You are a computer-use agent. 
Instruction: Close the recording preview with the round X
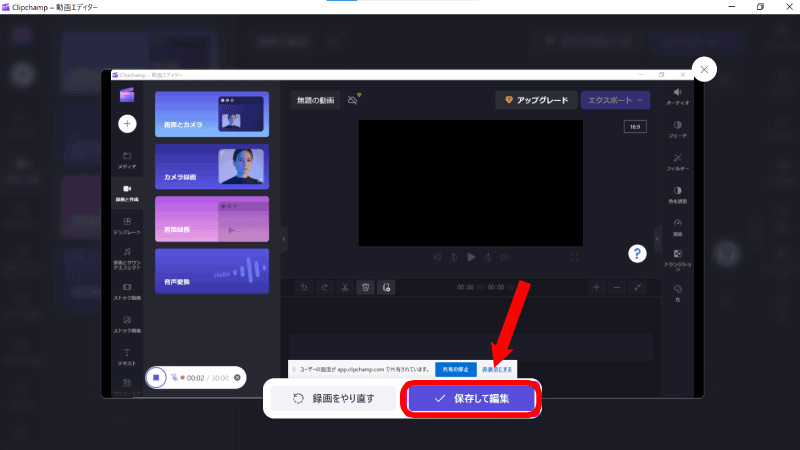coord(704,69)
